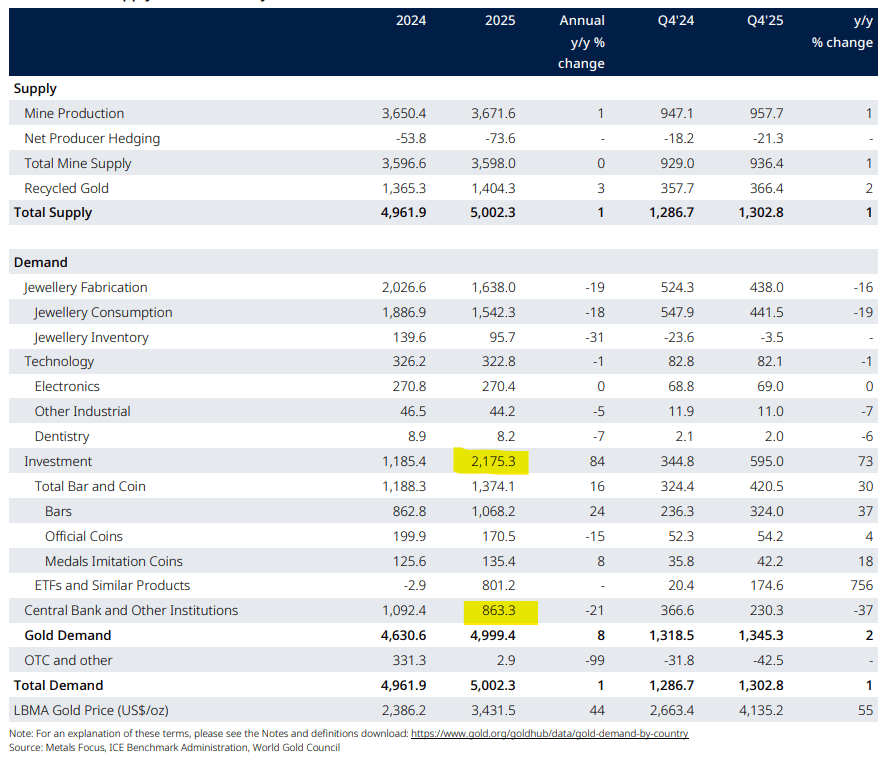
Task: Click the Source: Metals Focus footnote line
Action: 175,747
